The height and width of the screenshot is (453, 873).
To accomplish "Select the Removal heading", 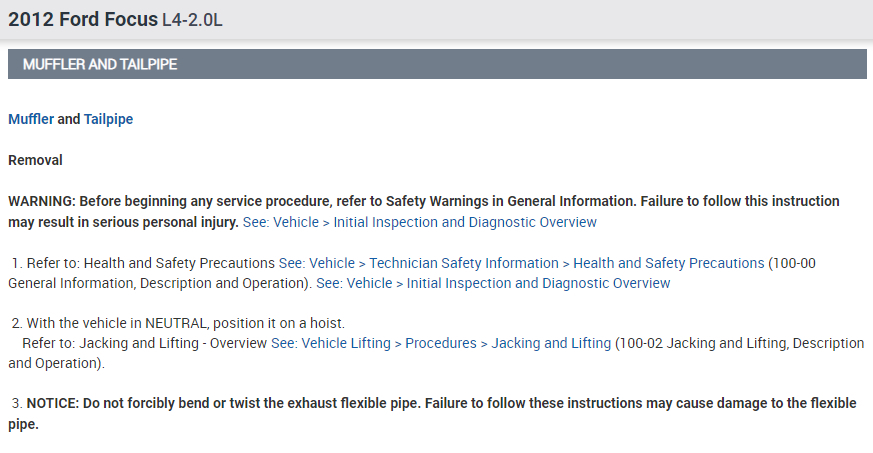I will (35, 160).
